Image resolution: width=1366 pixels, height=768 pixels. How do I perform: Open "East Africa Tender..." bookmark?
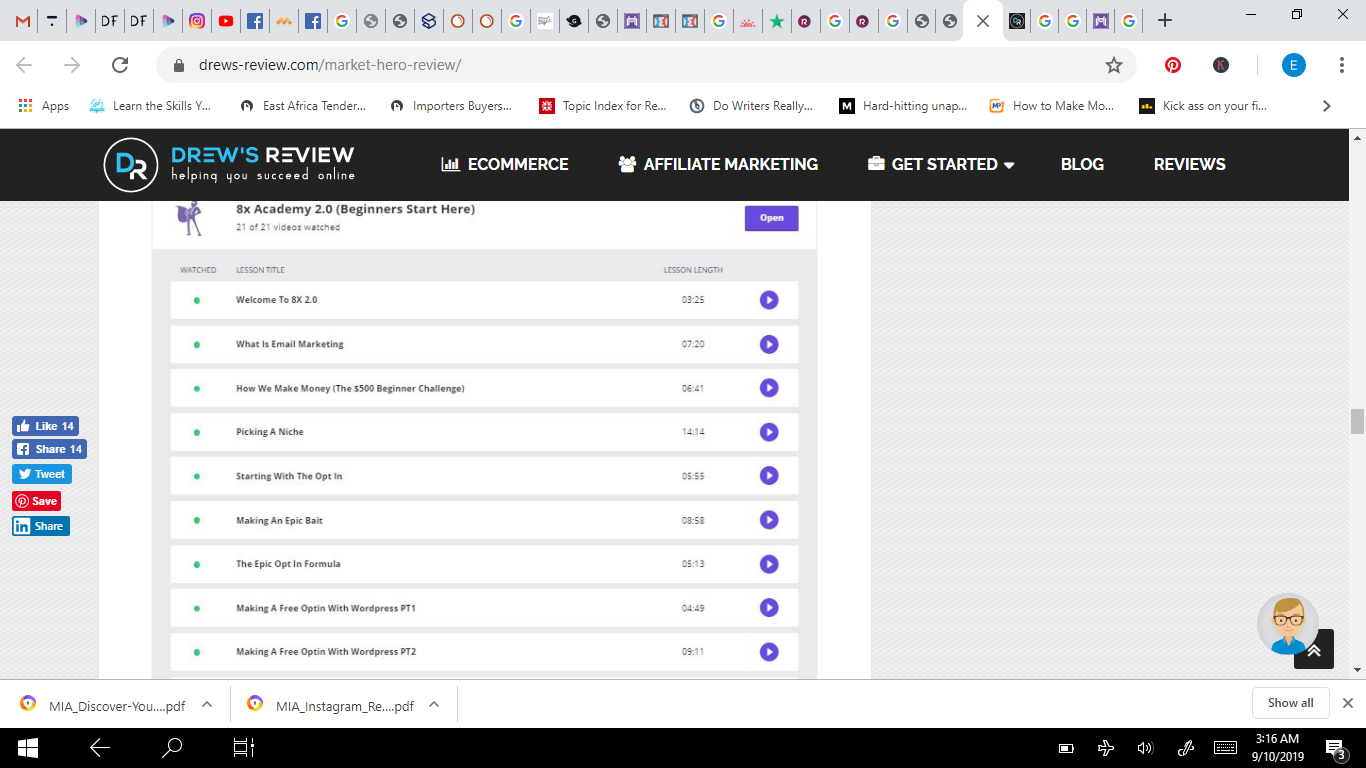pos(303,106)
